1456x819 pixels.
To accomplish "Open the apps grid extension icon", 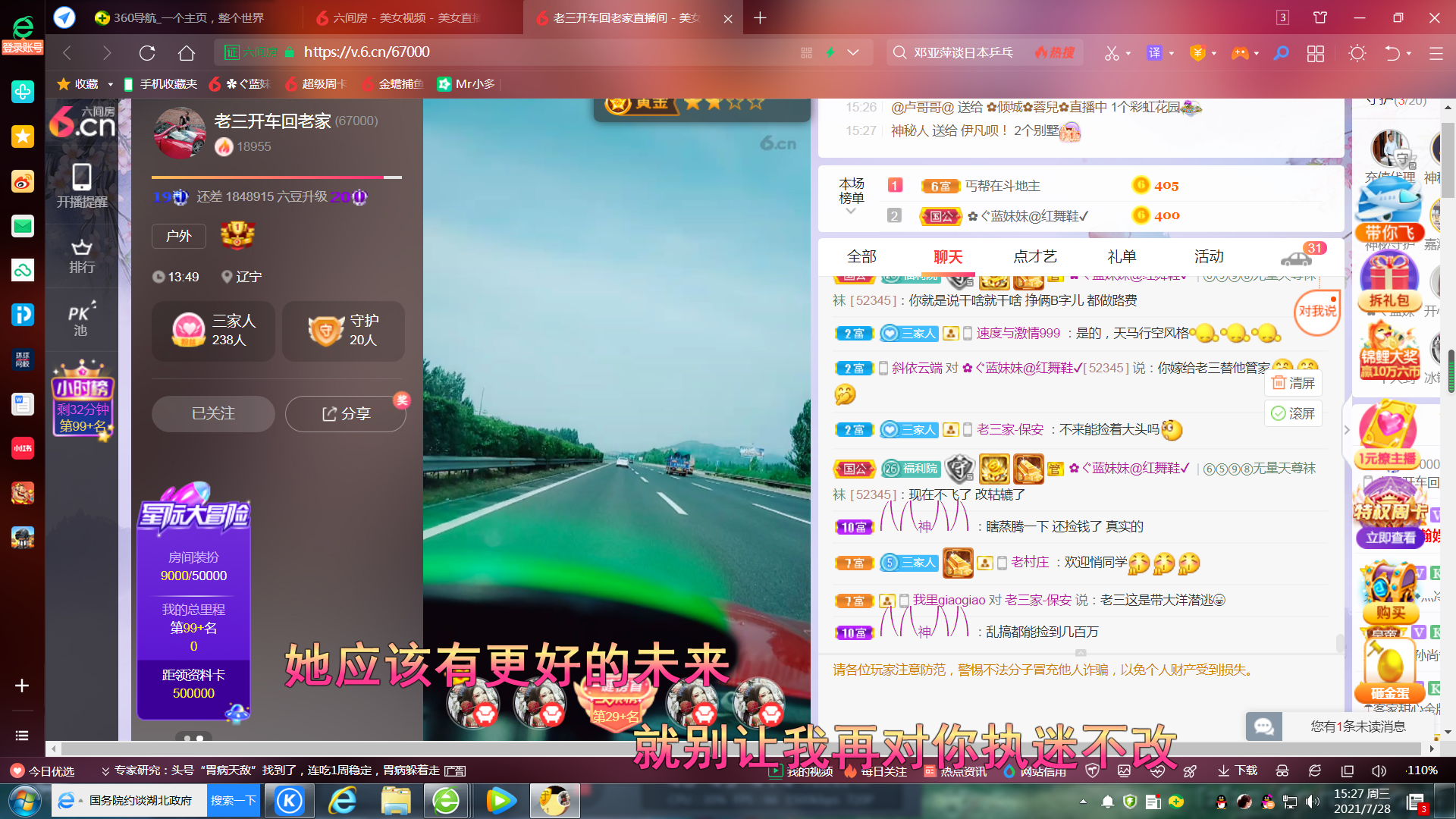I will (x=1316, y=53).
